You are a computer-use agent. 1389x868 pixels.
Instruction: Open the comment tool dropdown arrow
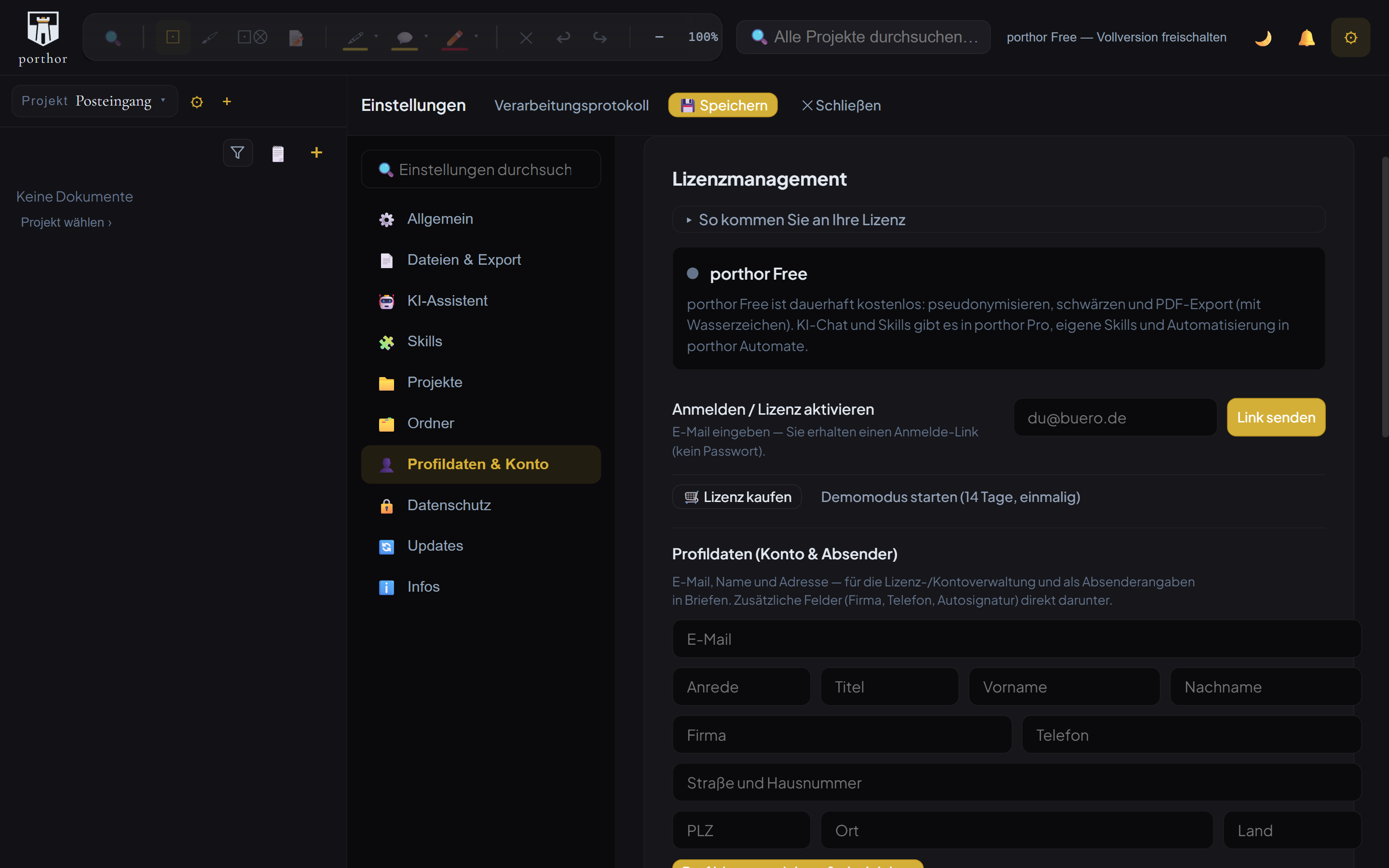pyautogui.click(x=426, y=36)
